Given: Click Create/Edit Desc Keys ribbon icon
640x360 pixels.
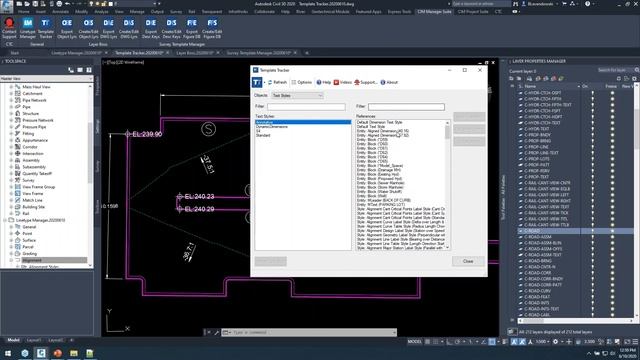Looking at the screenshot, I should point(171,28).
